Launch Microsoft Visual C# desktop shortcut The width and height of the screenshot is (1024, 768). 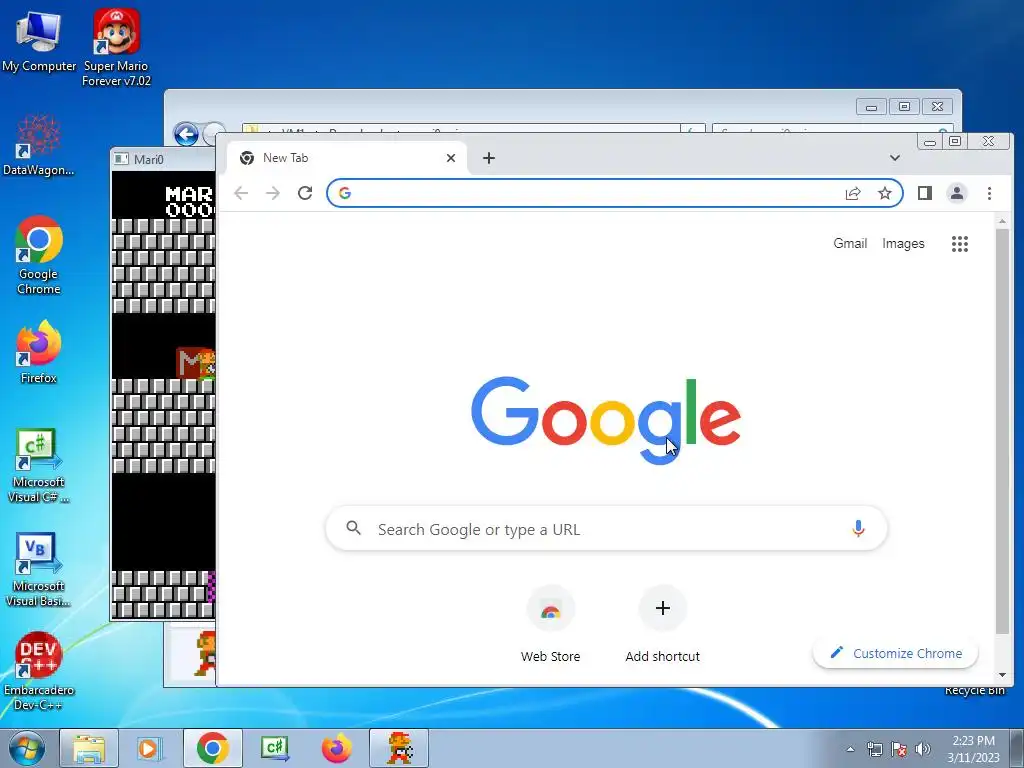[39, 466]
